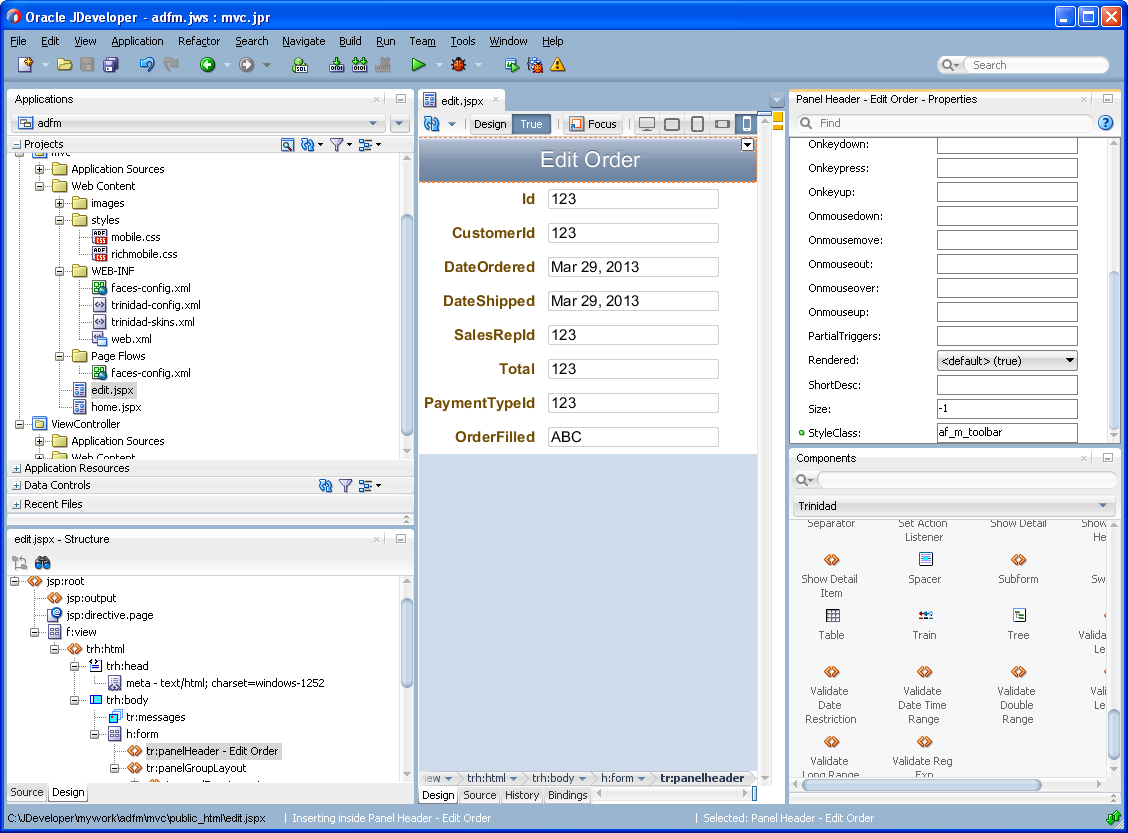Select the portrait phone preview size
This screenshot has height=833, width=1128.
[x=747, y=124]
